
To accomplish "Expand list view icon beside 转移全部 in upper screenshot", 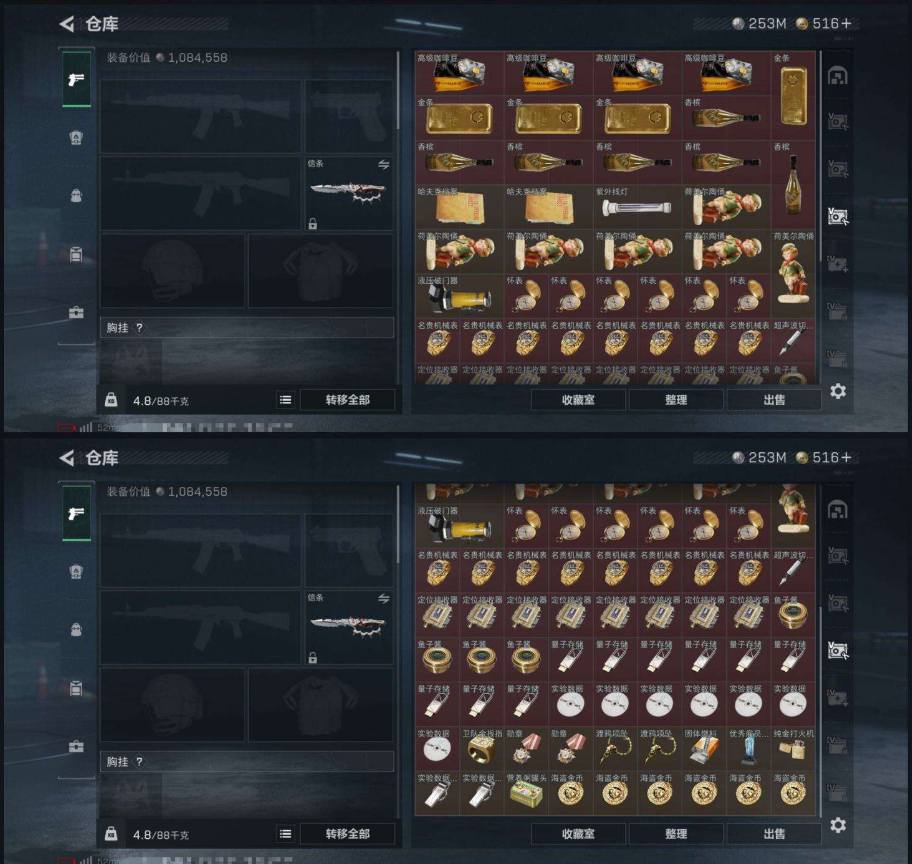I will tap(285, 400).
